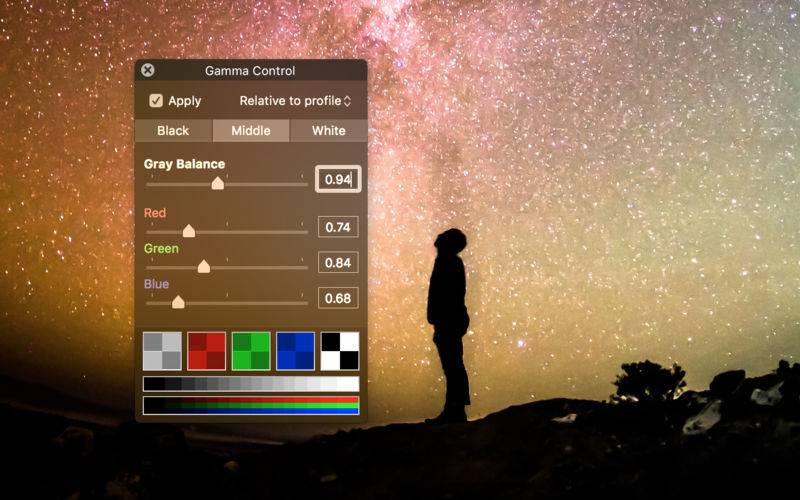Switch to the Black tab
The height and width of the screenshot is (500, 800).
(173, 131)
